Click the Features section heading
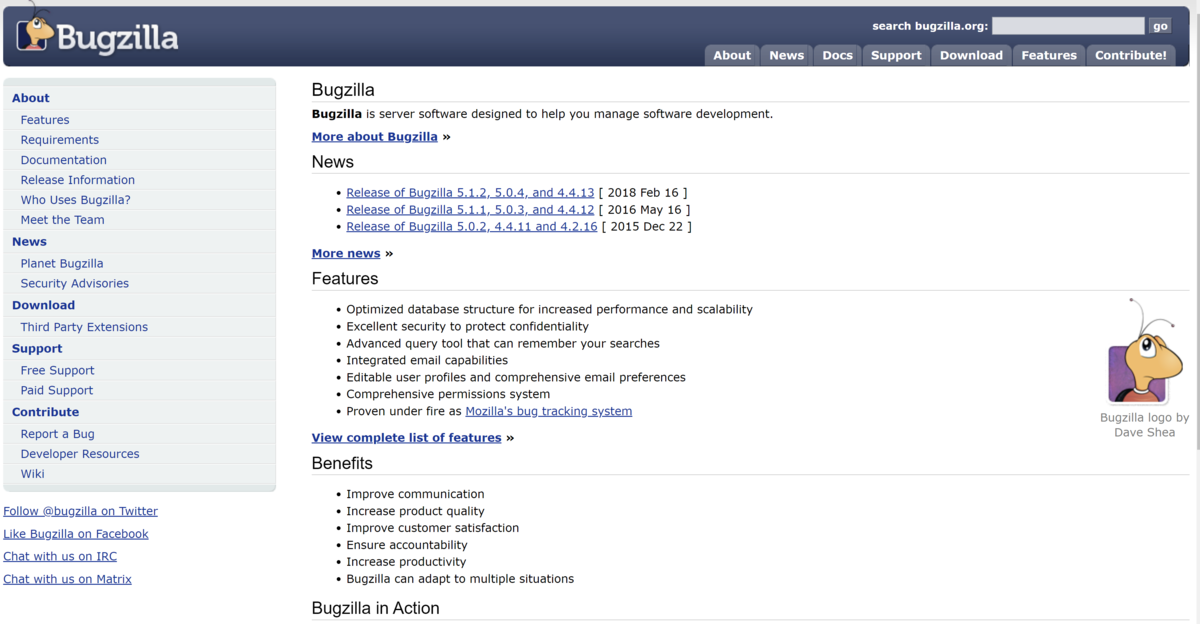Image resolution: width=1200 pixels, height=624 pixels. tap(345, 279)
